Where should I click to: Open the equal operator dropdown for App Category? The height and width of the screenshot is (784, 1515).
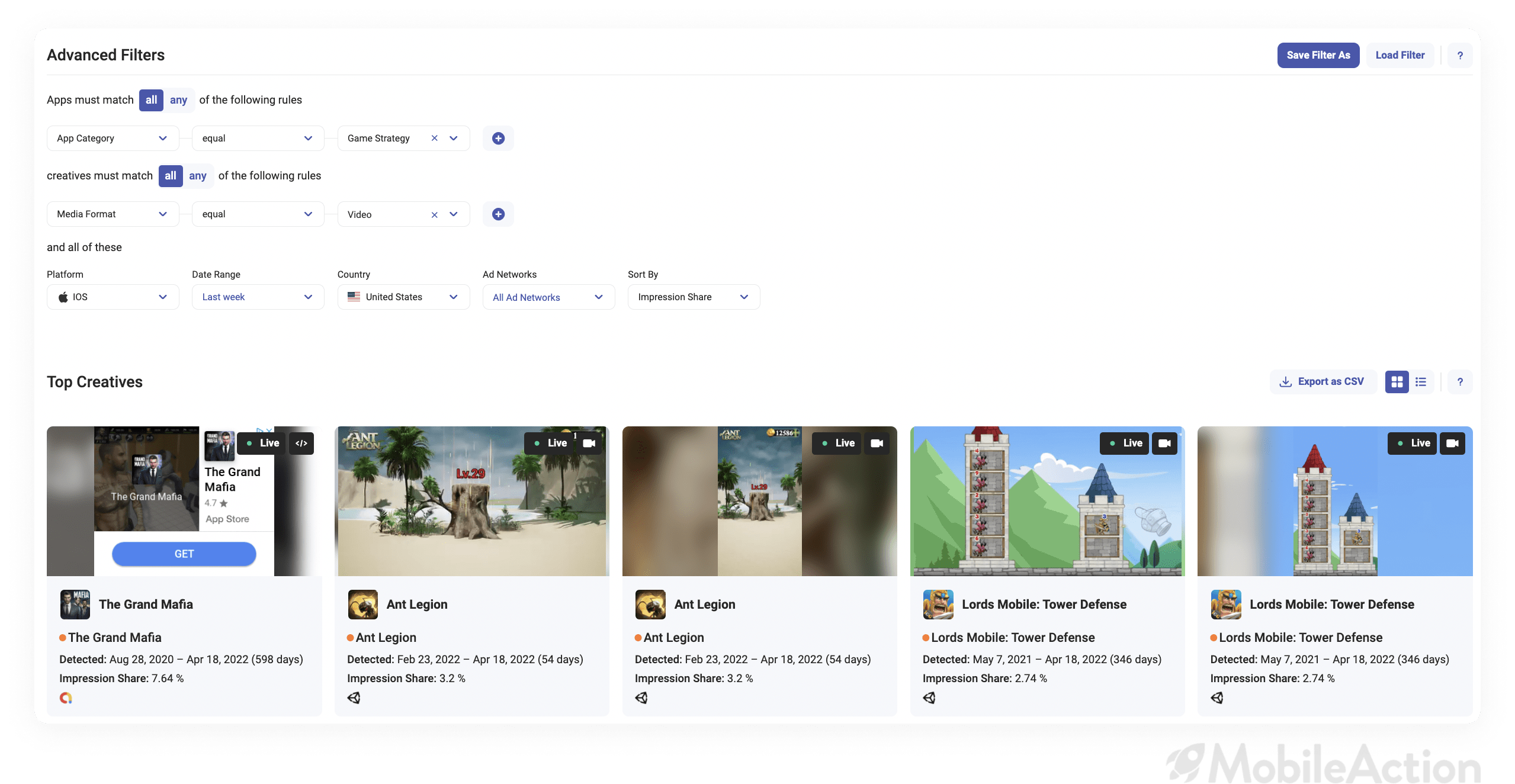click(258, 138)
